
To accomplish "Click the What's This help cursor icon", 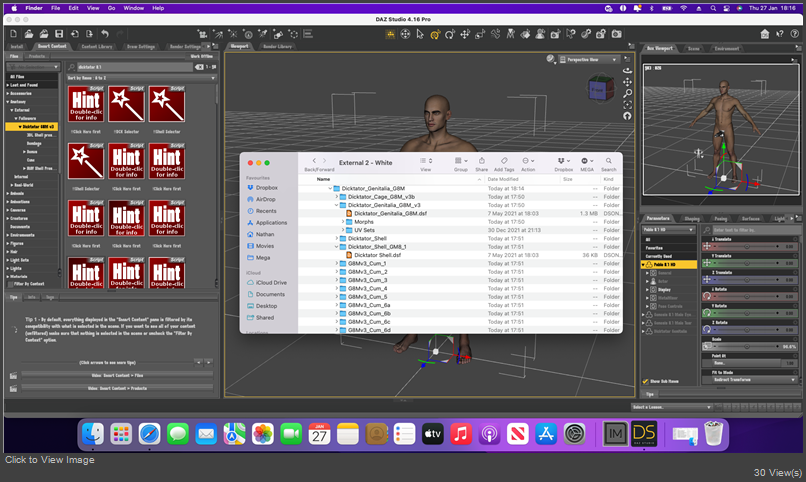I will (x=780, y=34).
